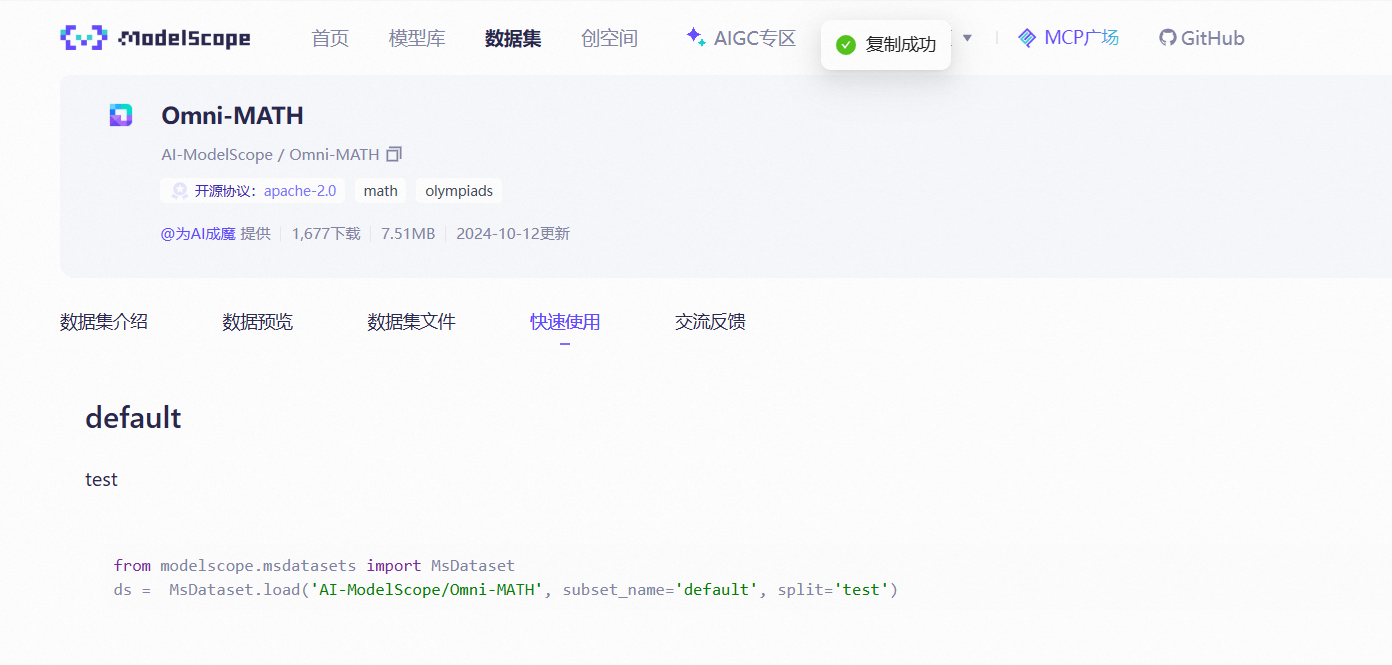Click the 2024-10-12更新 date text

coord(513,234)
